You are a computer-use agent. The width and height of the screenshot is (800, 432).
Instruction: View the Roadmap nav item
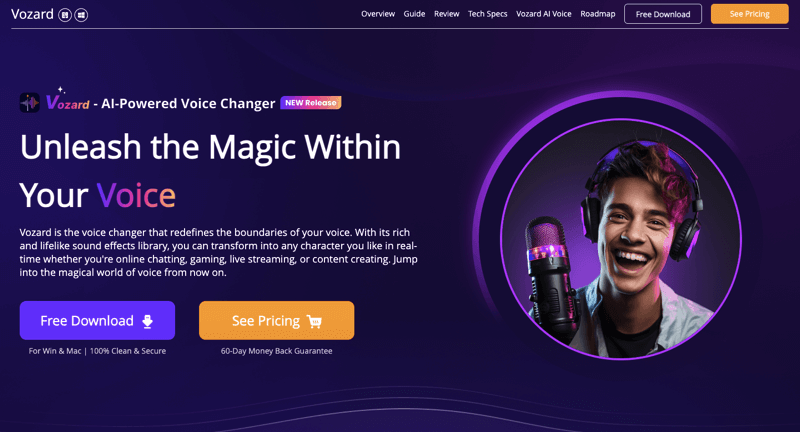coord(597,14)
